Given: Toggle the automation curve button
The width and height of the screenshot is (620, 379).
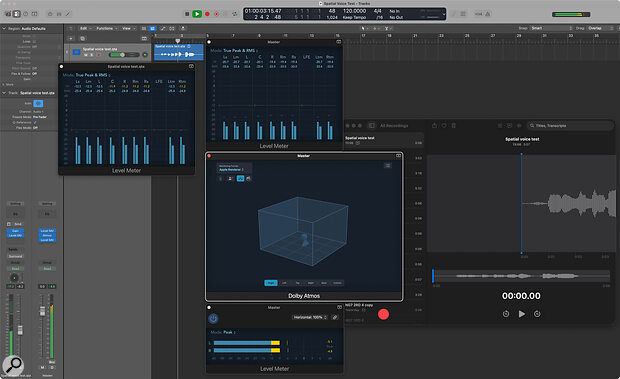Looking at the screenshot, I should tap(163, 28).
